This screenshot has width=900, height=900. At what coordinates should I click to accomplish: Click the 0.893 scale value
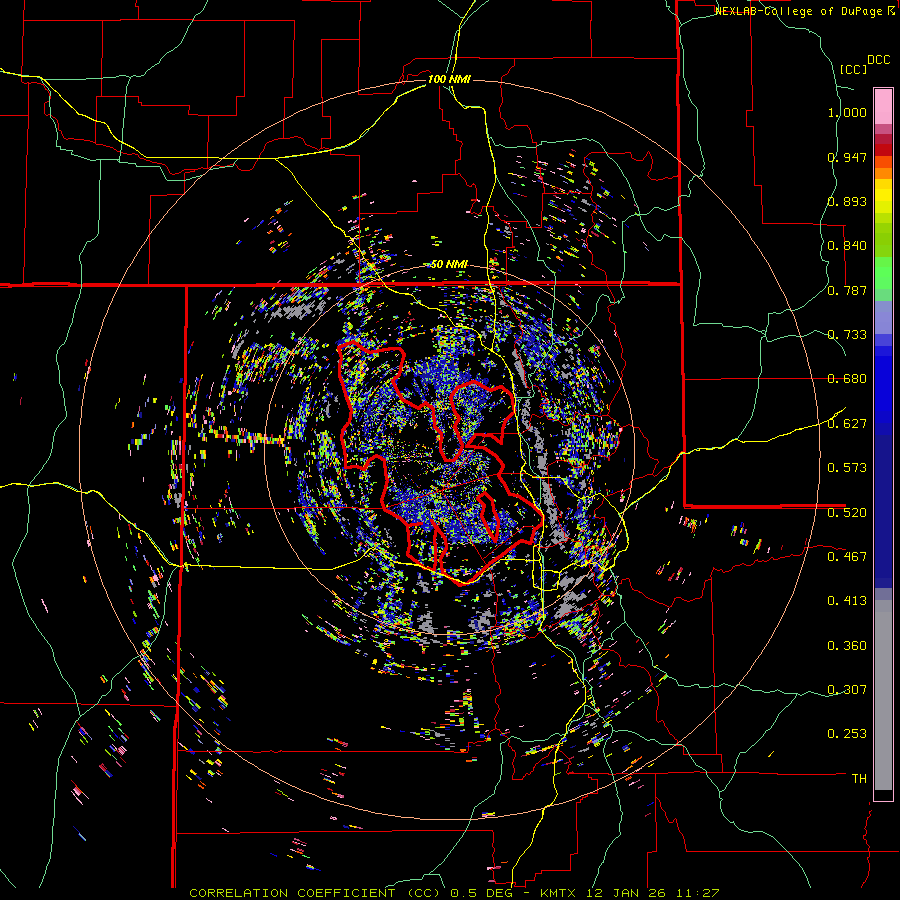847,201
